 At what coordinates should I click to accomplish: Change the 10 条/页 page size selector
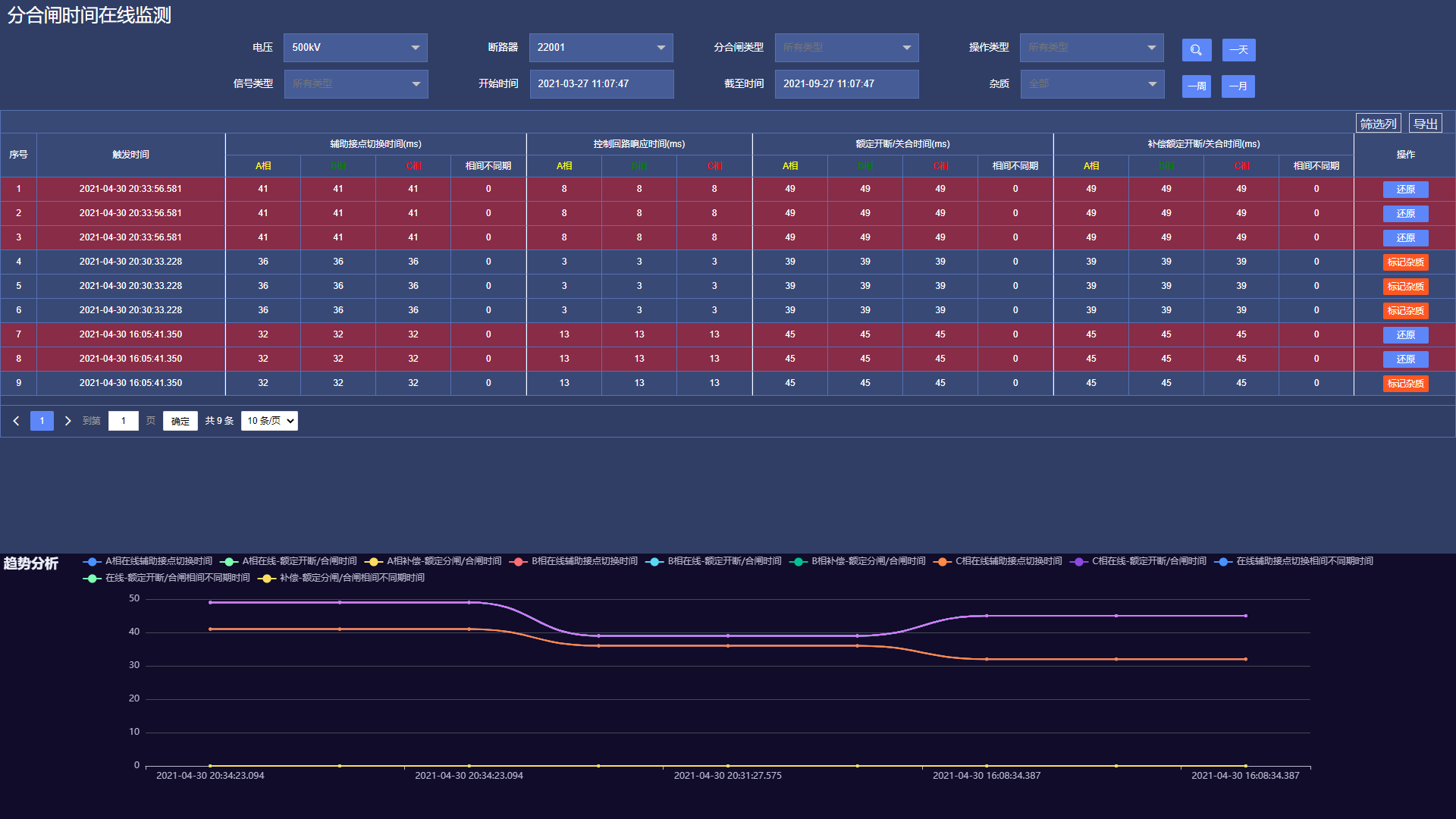pyautogui.click(x=269, y=421)
